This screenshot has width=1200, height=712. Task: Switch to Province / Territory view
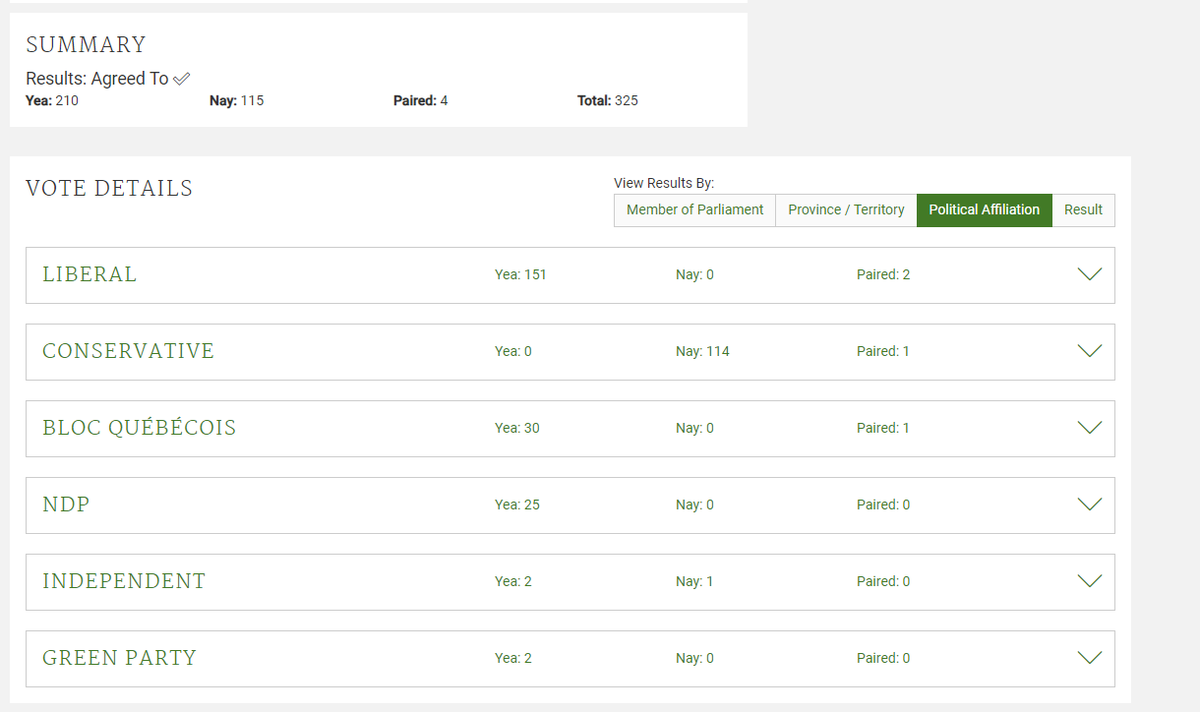tap(846, 210)
